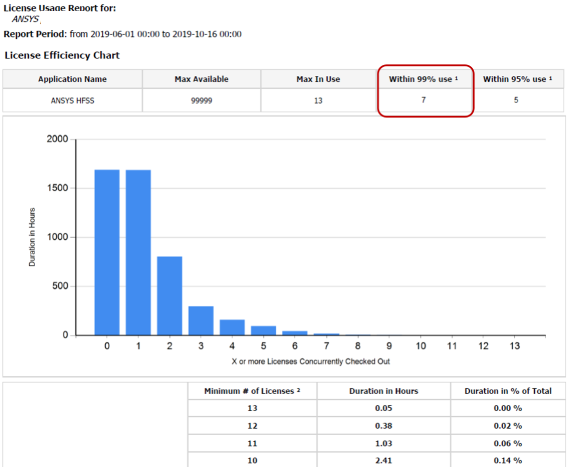Click the License Efficiency Chart heading
This screenshot has height=467, width=571.
(x=62, y=55)
